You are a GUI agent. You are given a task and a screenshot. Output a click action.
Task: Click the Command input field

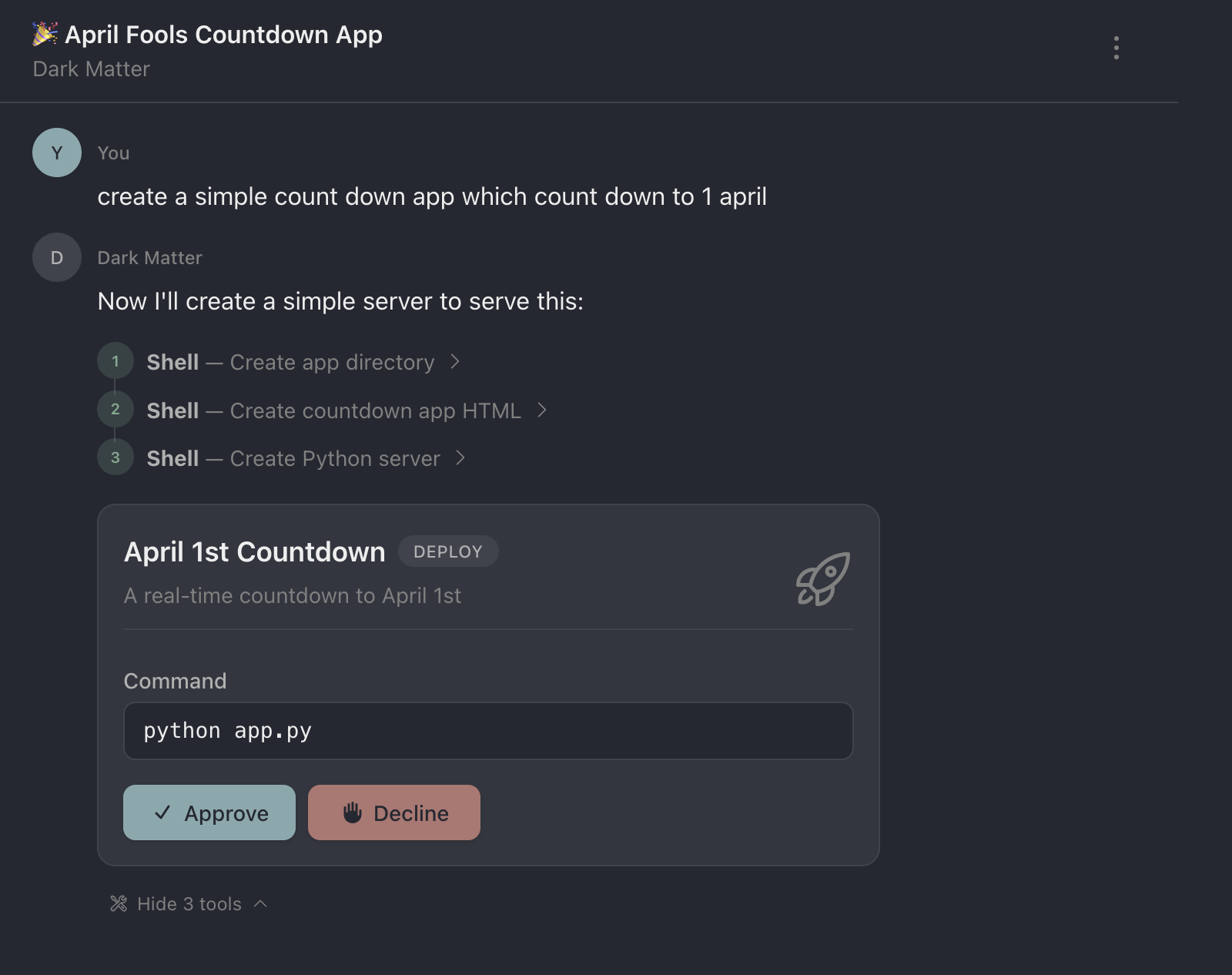(488, 731)
